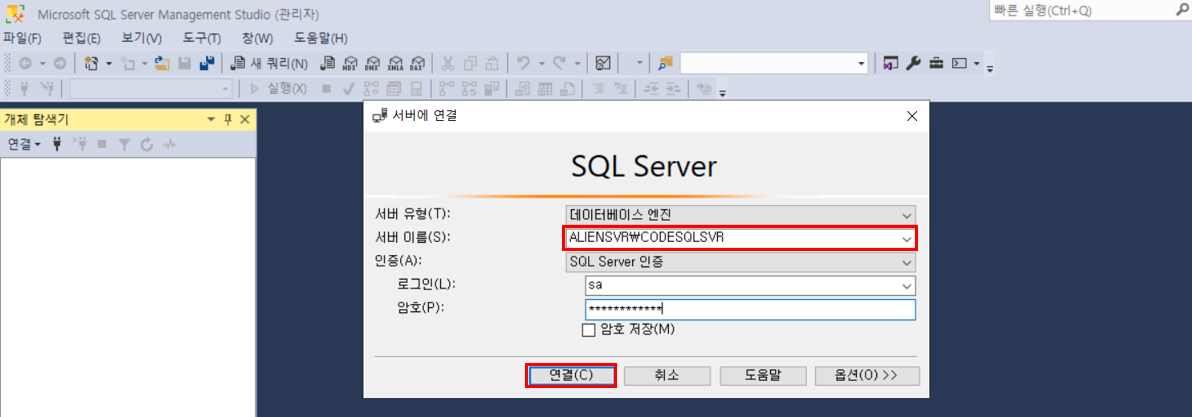Click the Navigate Backward arrow icon
Image resolution: width=1192 pixels, height=417 pixels.
[x=25, y=64]
